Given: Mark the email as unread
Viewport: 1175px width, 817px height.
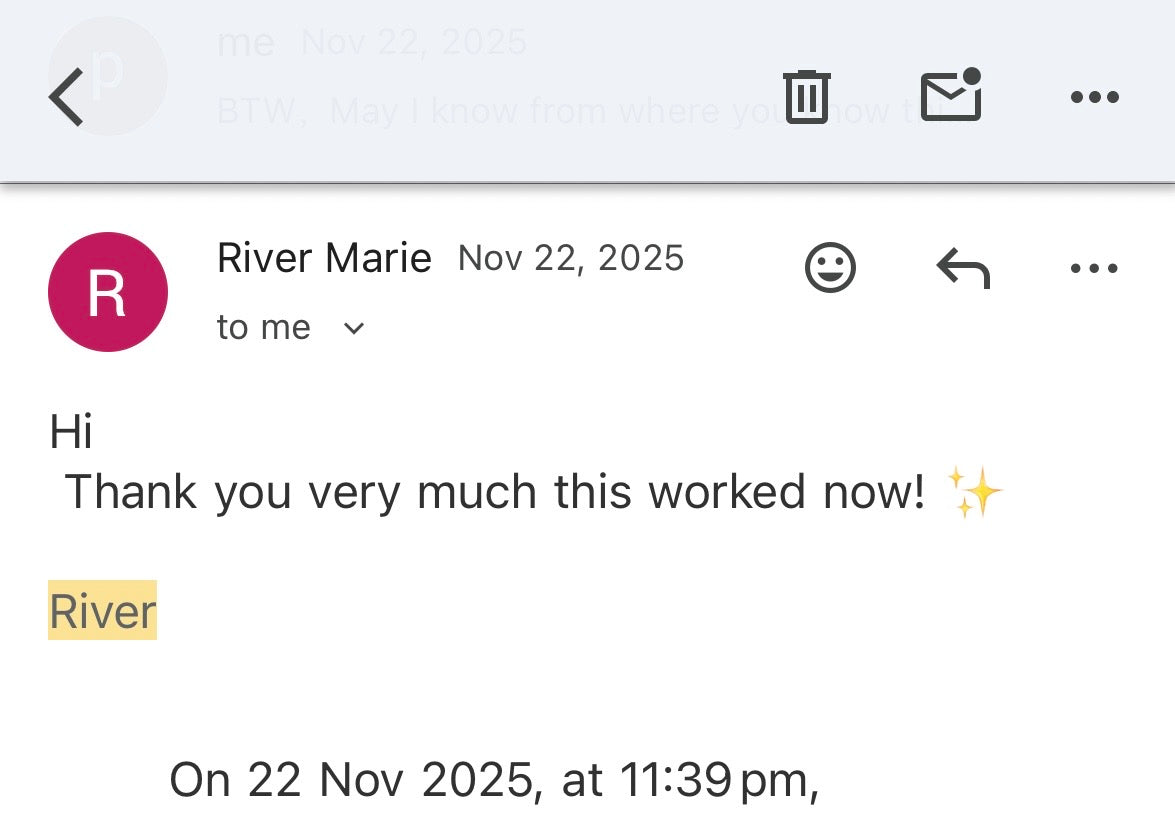Looking at the screenshot, I should pyautogui.click(x=950, y=96).
